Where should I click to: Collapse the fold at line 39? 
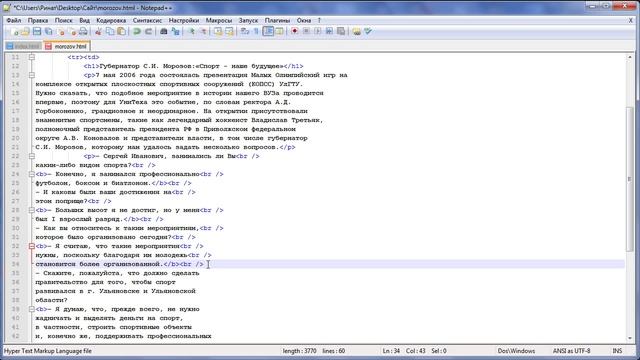pyautogui.click(x=31, y=309)
